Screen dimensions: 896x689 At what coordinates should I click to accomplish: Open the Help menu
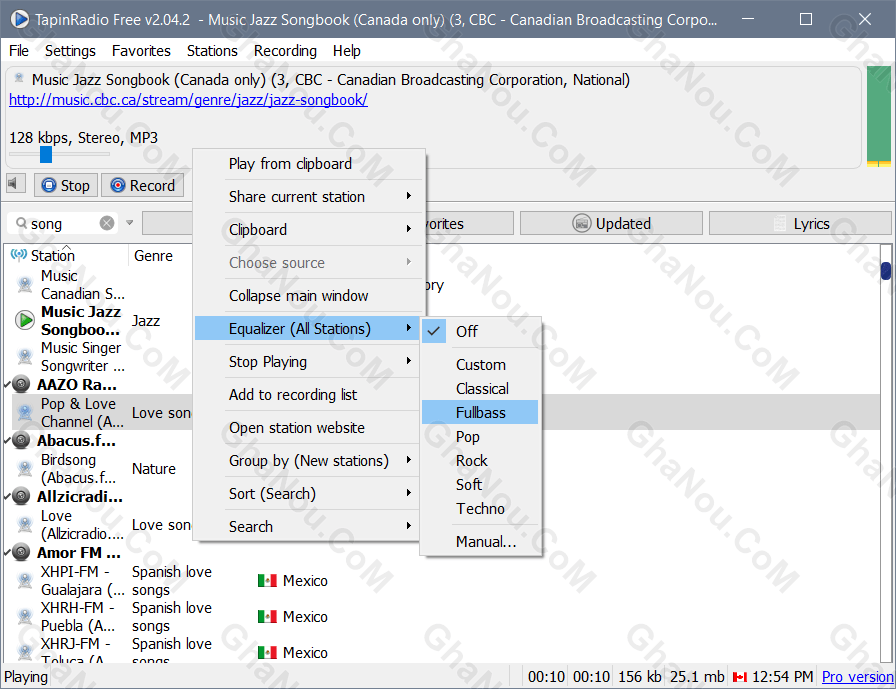(346, 51)
